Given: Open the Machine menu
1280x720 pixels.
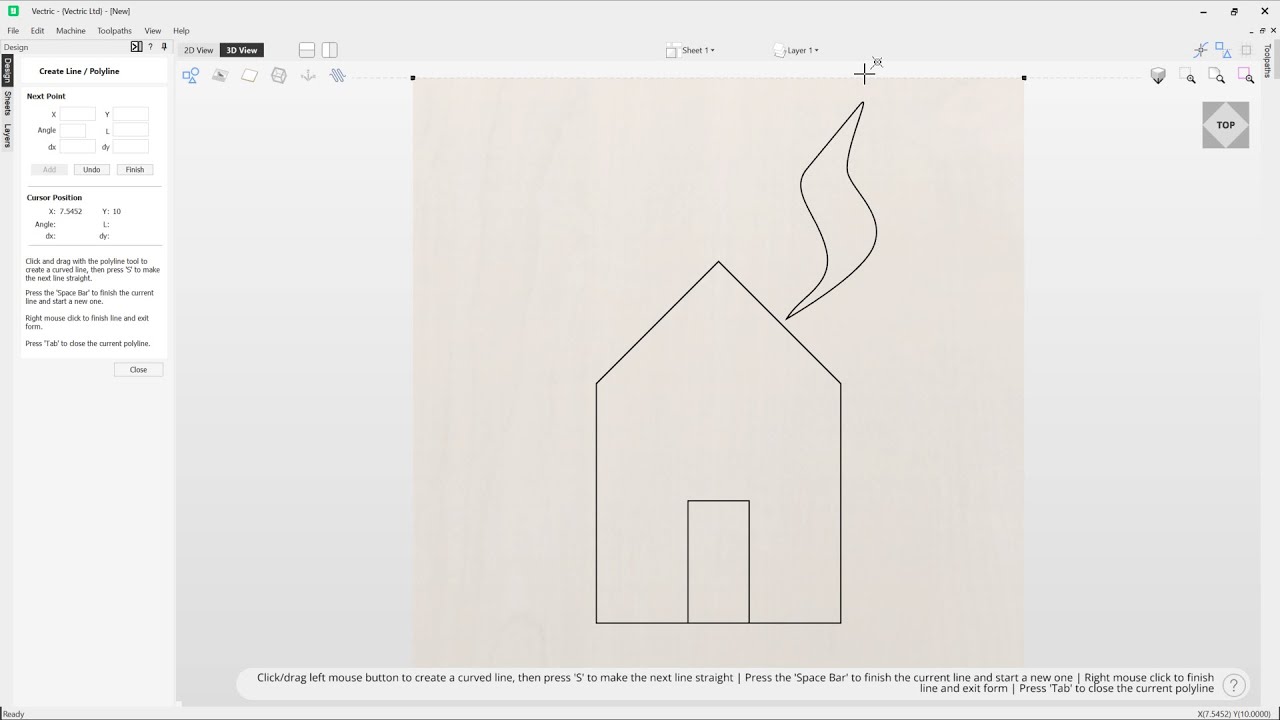Looking at the screenshot, I should pos(71,31).
